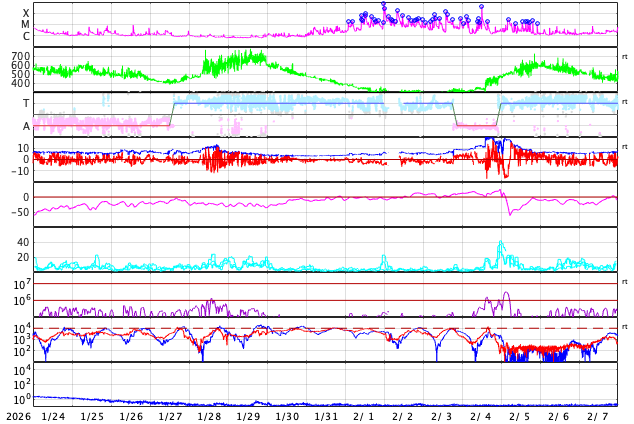Choose the 2/5 date tick label
The height and width of the screenshot is (424, 634).
pos(520,416)
